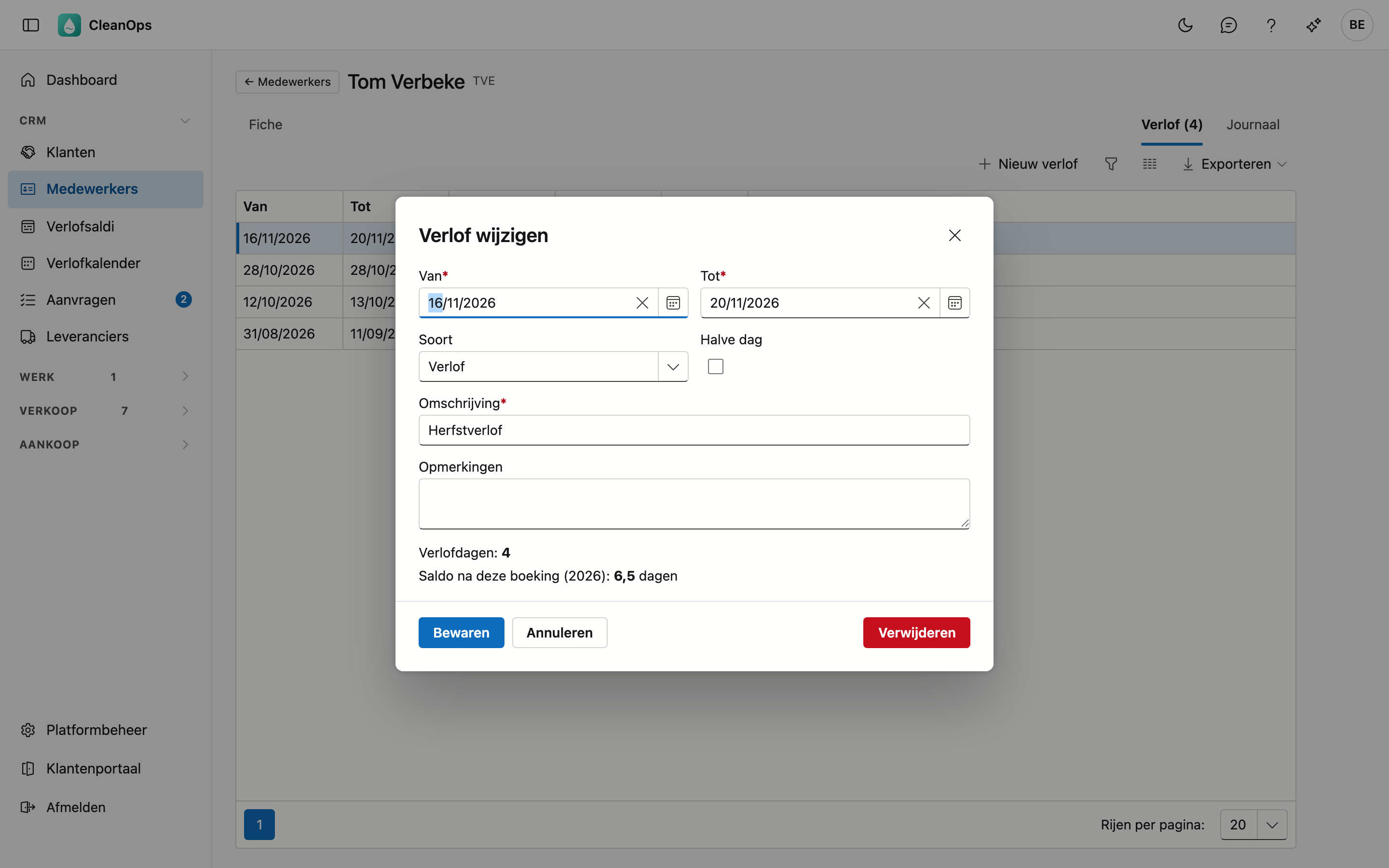Viewport: 1389px width, 868px height.
Task: Open the BE user avatar
Action: (1357, 25)
